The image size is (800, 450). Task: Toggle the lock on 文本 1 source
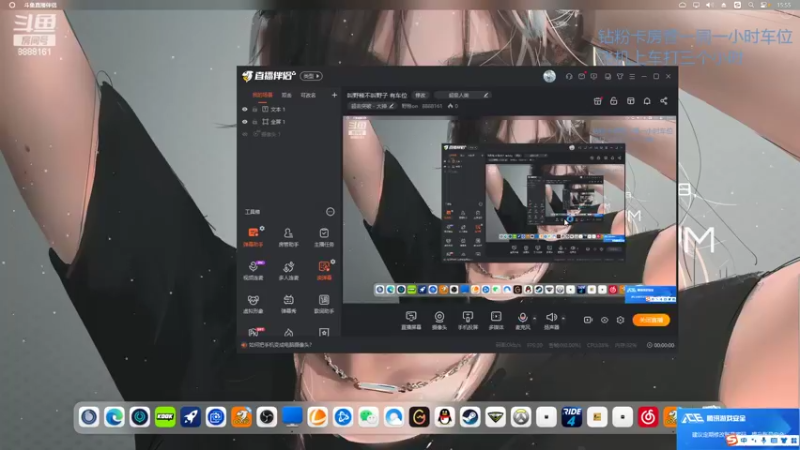click(x=255, y=109)
